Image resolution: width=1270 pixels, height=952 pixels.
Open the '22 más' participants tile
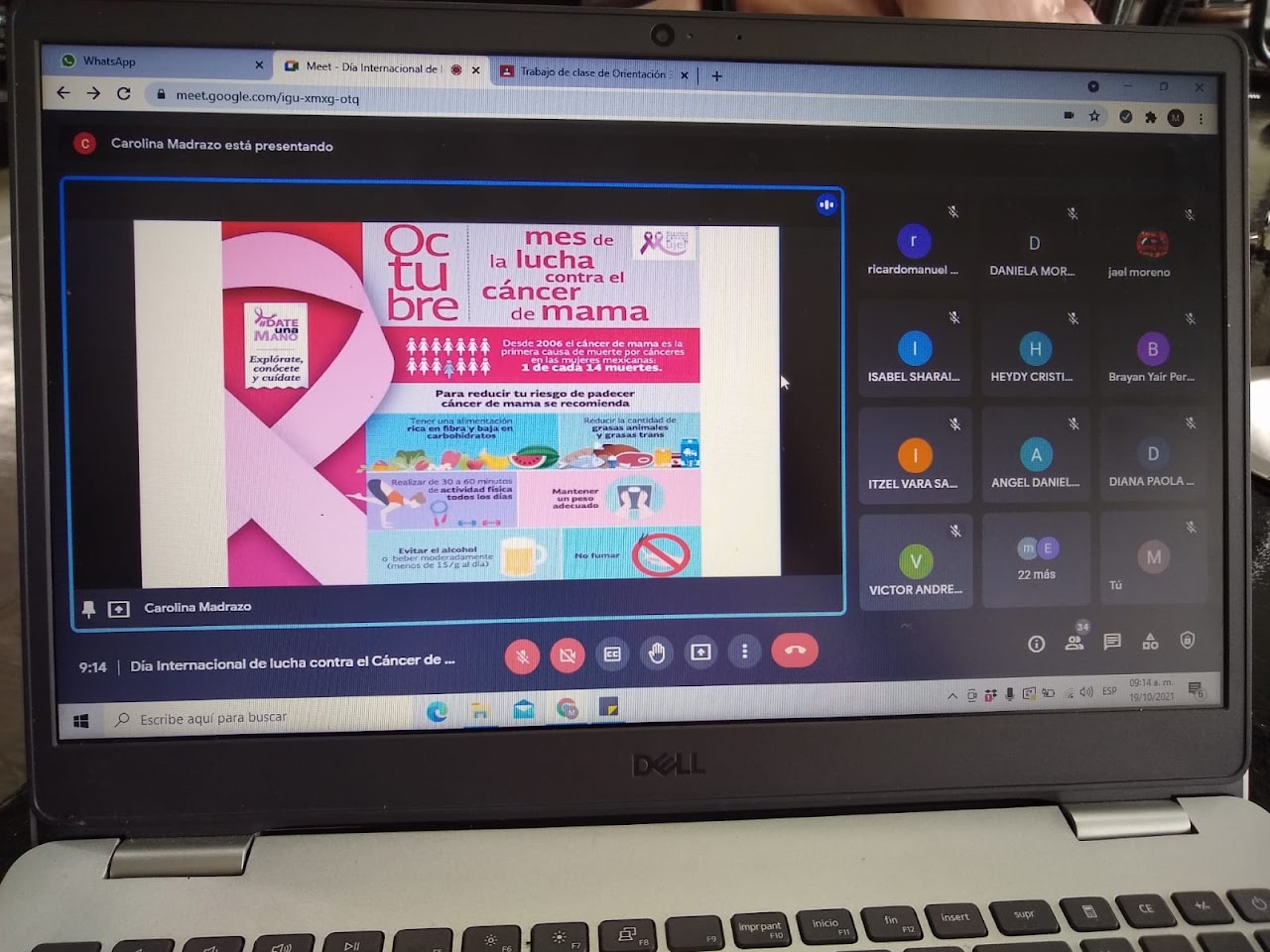pyautogui.click(x=1036, y=560)
